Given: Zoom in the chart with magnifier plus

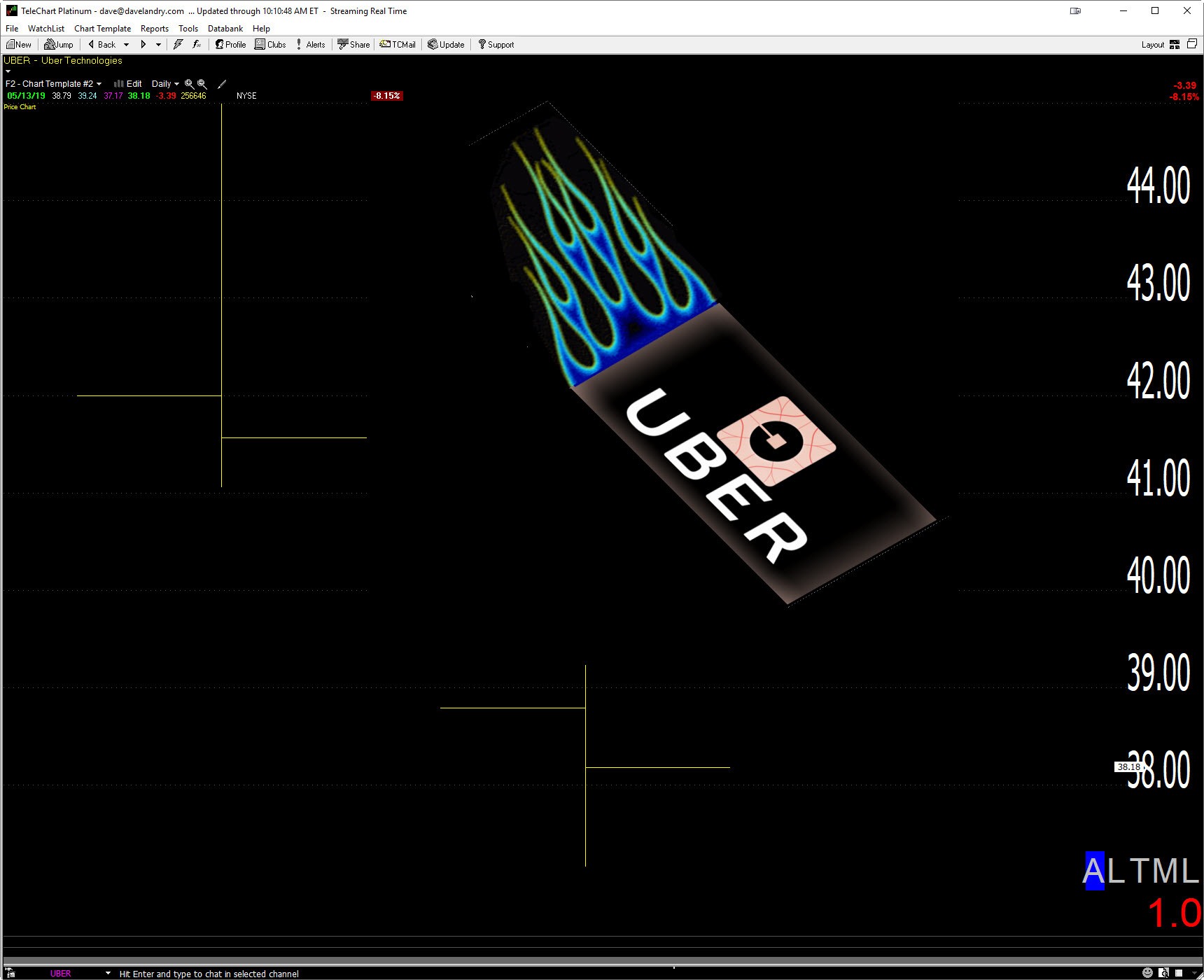Looking at the screenshot, I should pos(189,84).
